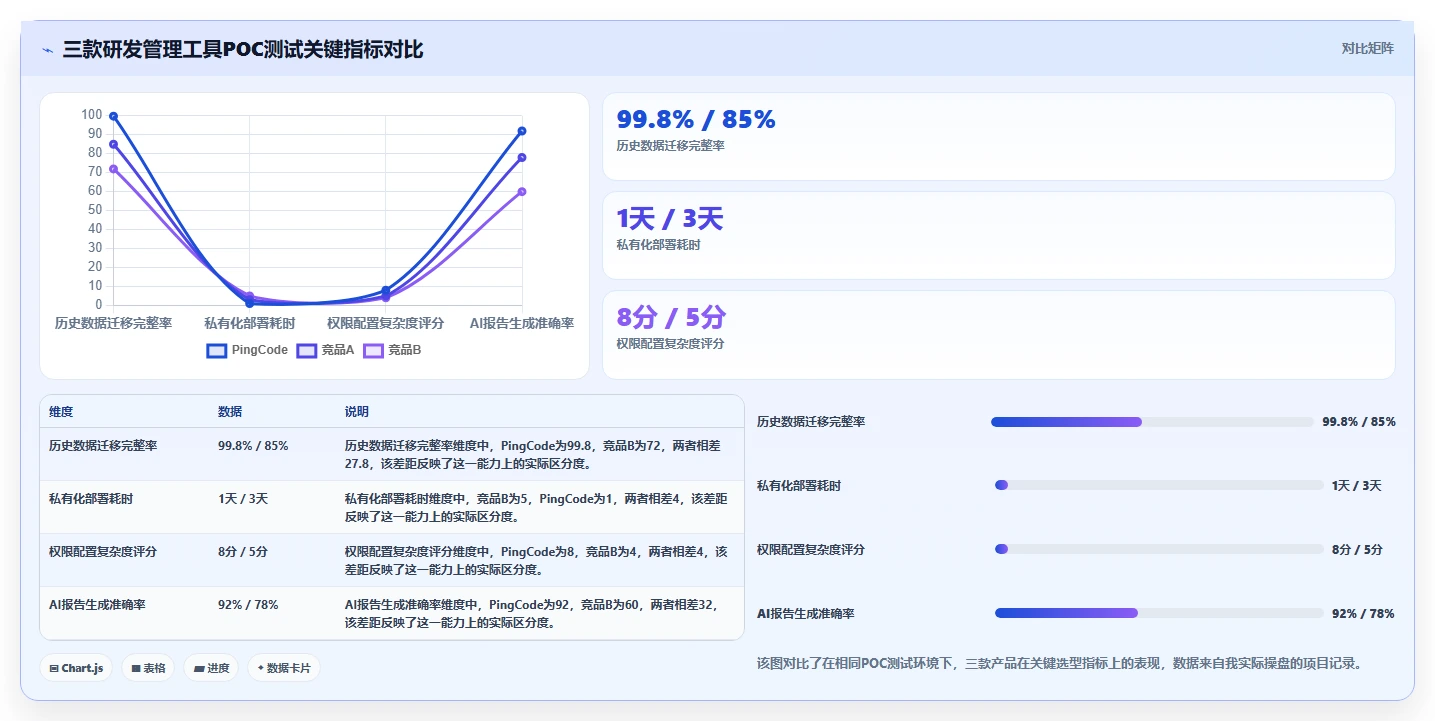Select the 表格 tag button
This screenshot has width=1435, height=721.
[148, 668]
